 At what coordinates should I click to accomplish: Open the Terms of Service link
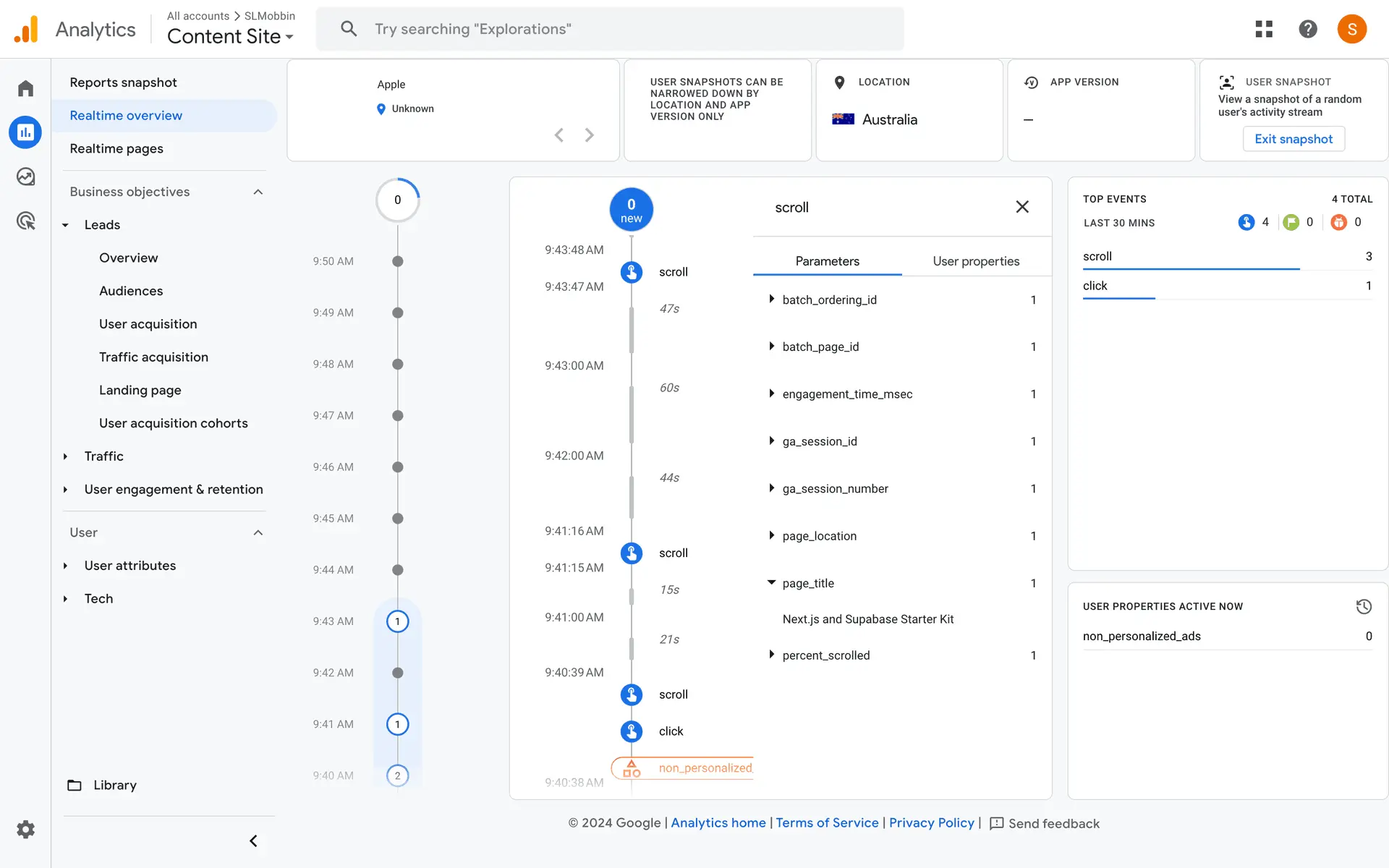pyautogui.click(x=827, y=822)
